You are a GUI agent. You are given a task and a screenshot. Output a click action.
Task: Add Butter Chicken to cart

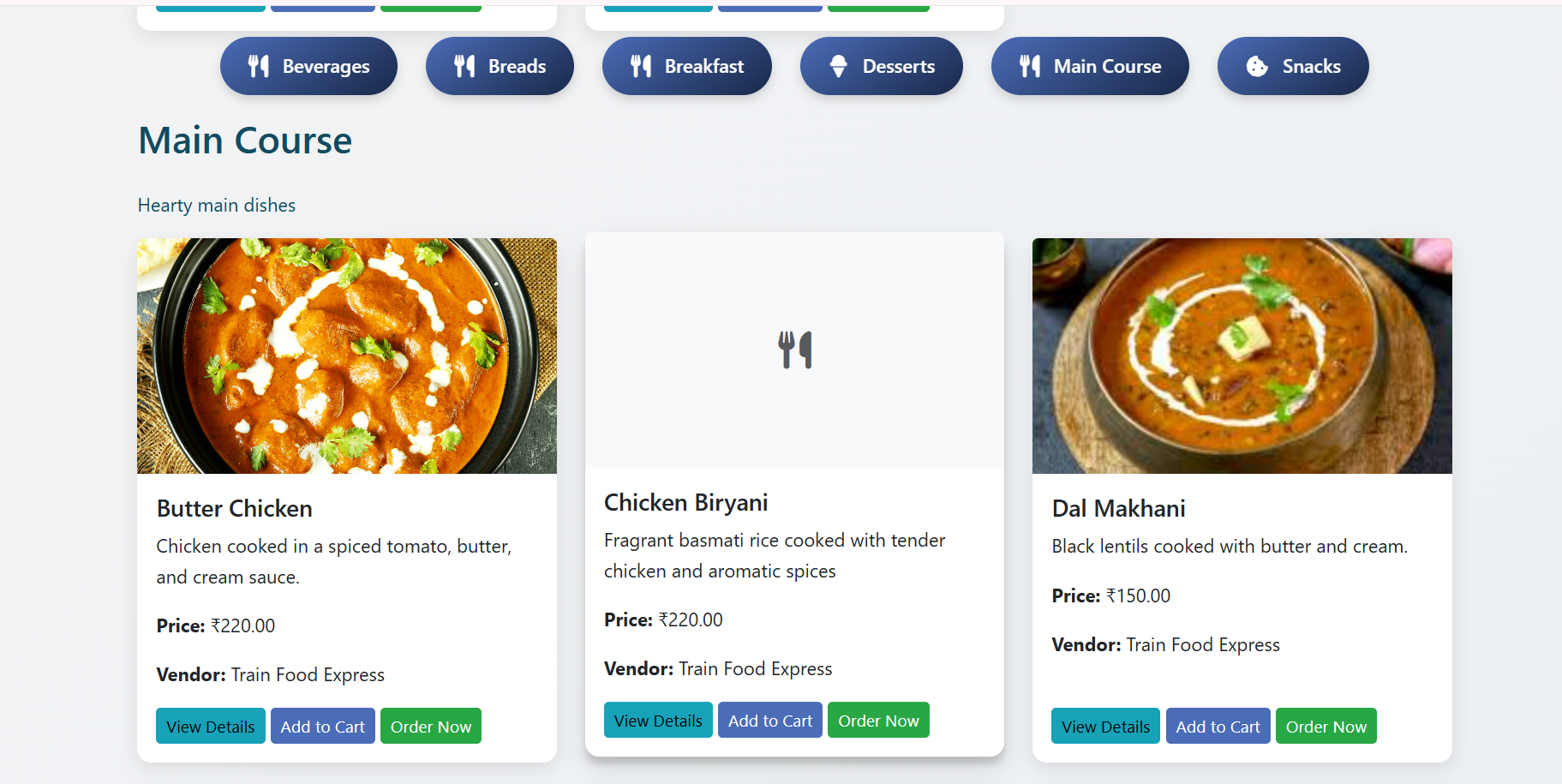pyautogui.click(x=322, y=727)
